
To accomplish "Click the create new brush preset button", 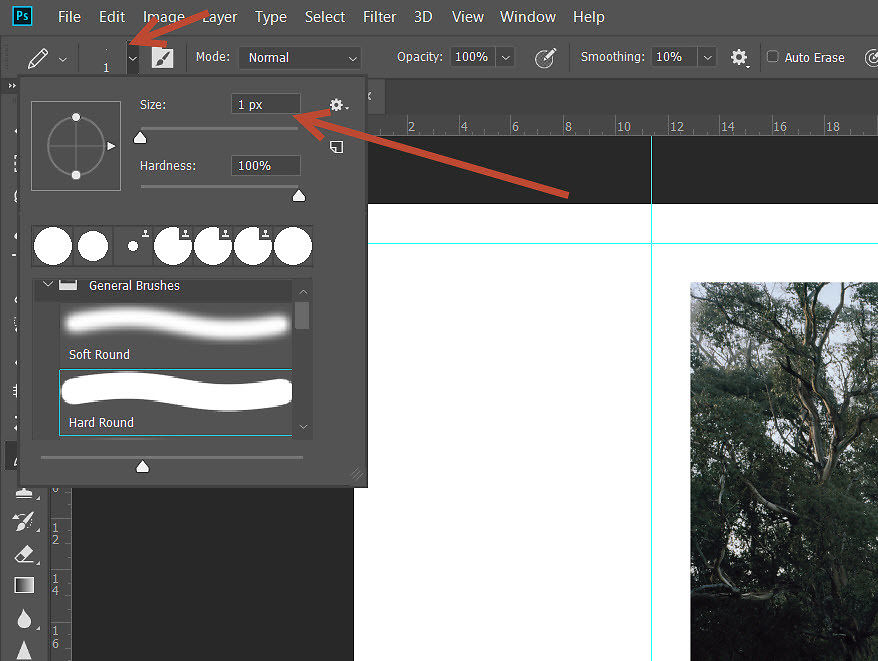I will (337, 147).
